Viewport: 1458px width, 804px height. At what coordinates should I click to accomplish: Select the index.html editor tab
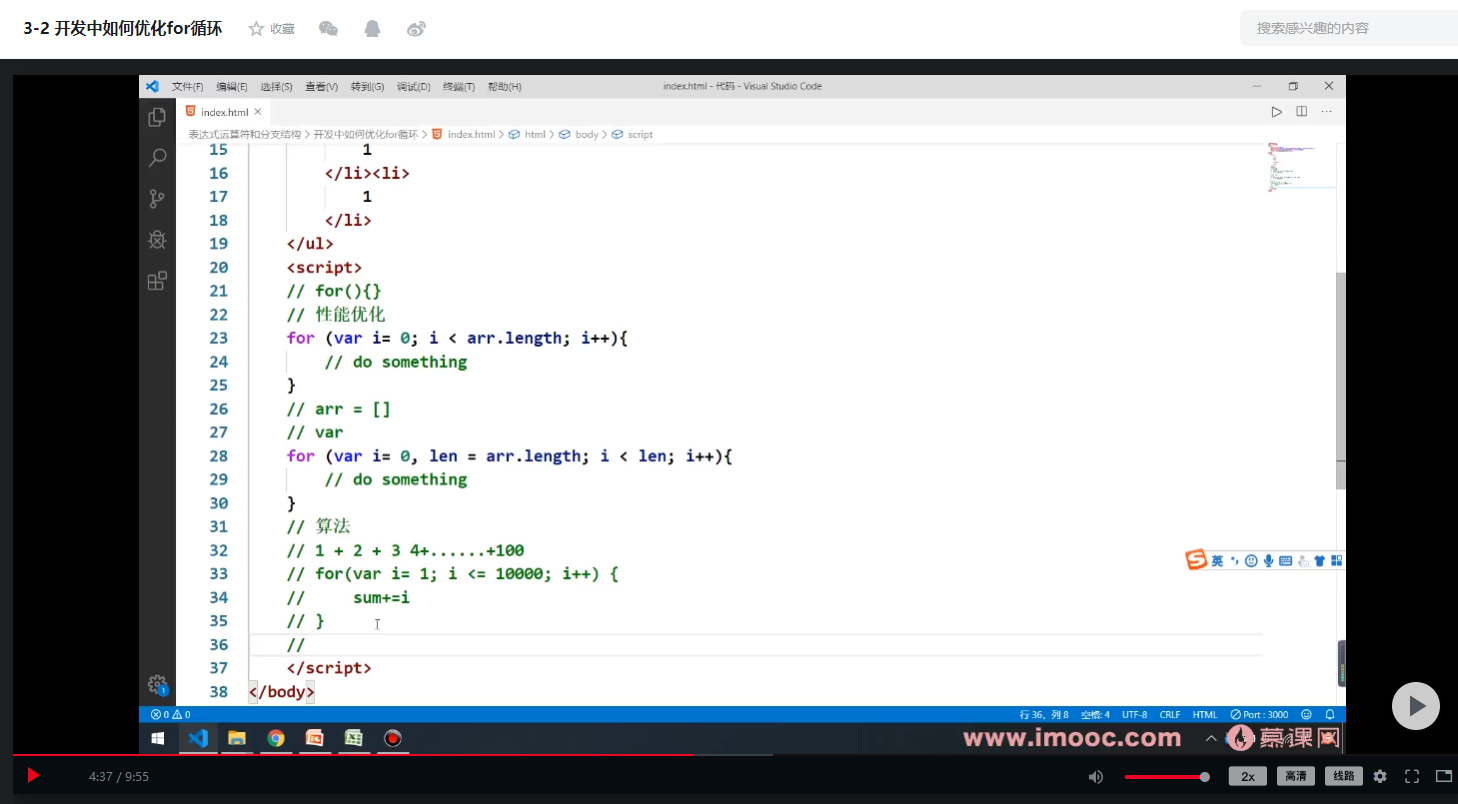[224, 112]
